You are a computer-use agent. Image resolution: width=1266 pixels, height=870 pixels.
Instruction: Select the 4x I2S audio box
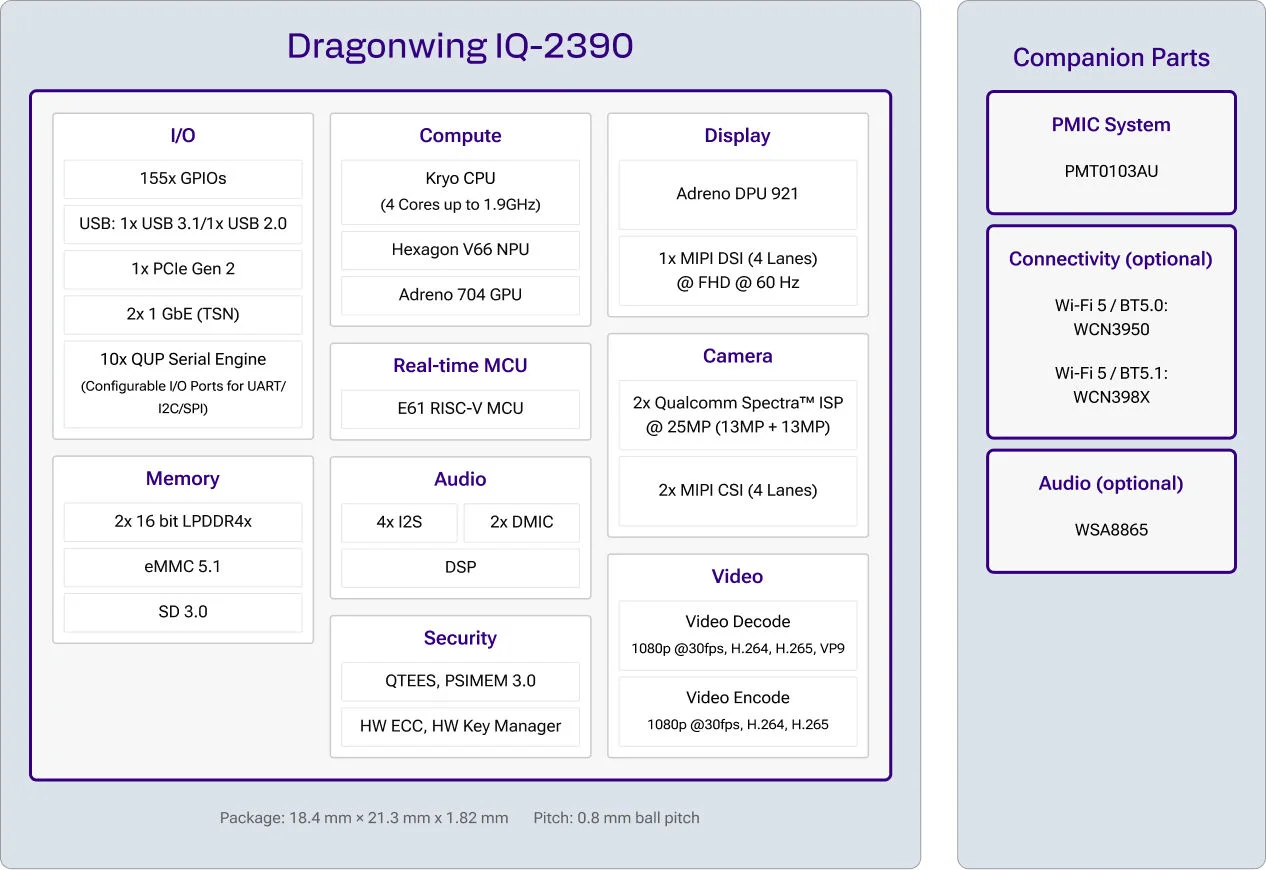coord(400,522)
